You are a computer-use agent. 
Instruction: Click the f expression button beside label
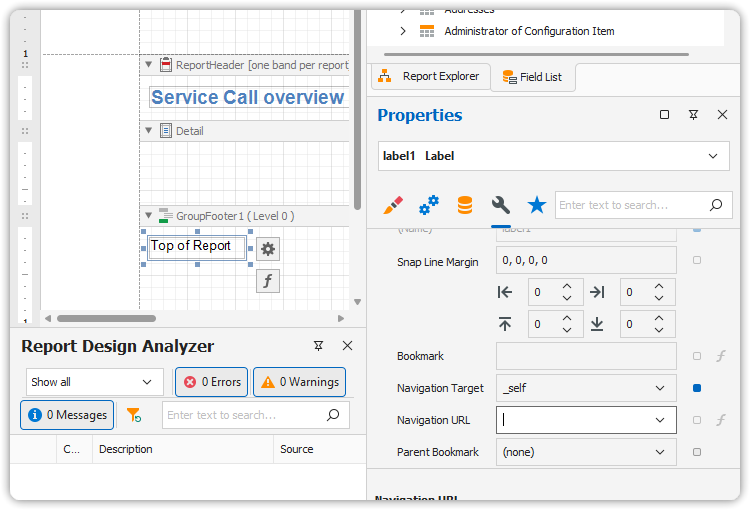click(268, 281)
